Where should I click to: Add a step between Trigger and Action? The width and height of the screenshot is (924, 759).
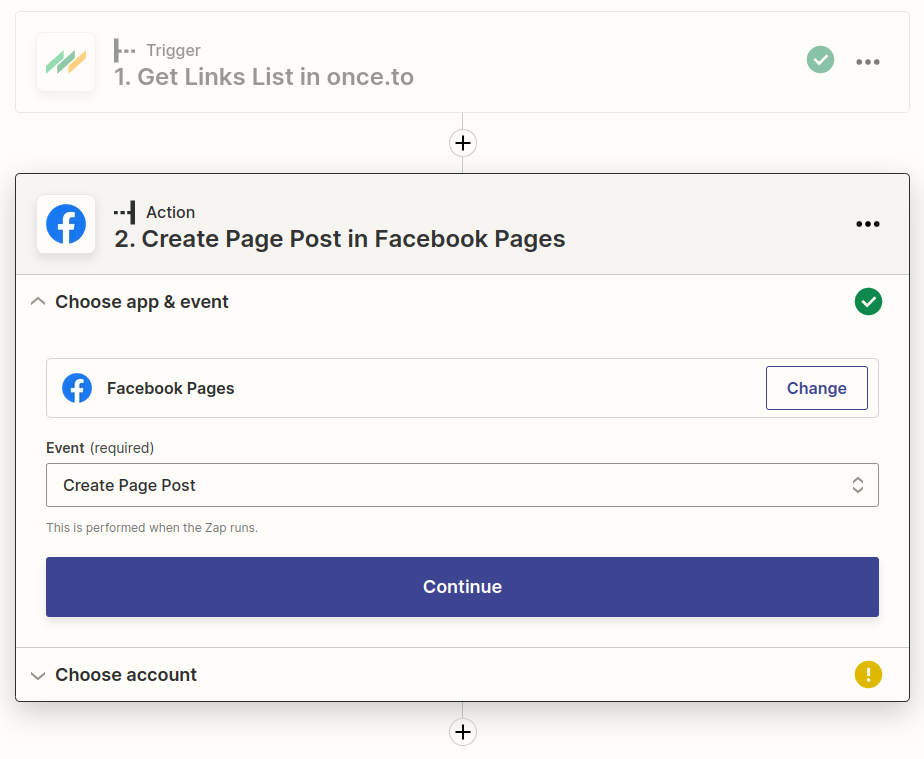pos(463,143)
